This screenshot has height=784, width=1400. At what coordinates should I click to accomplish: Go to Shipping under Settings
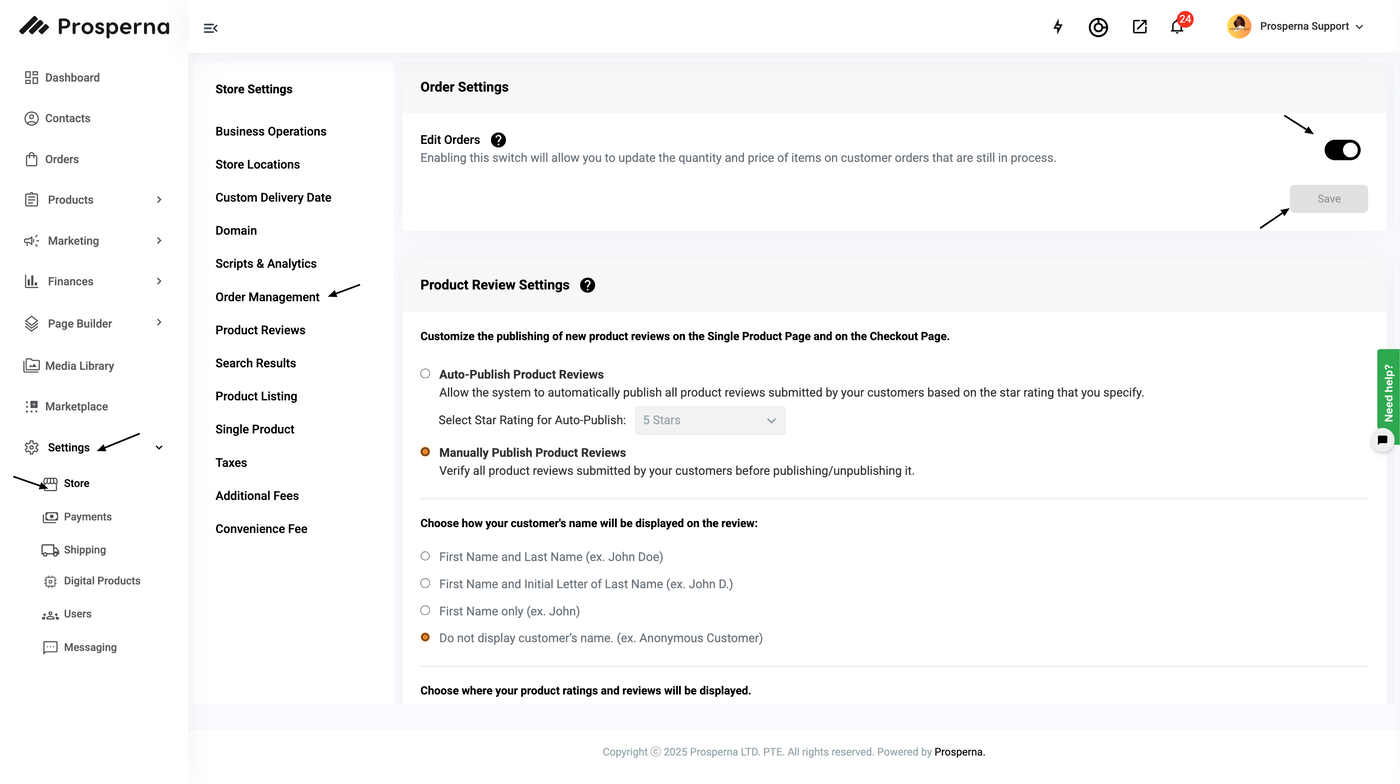point(84,550)
